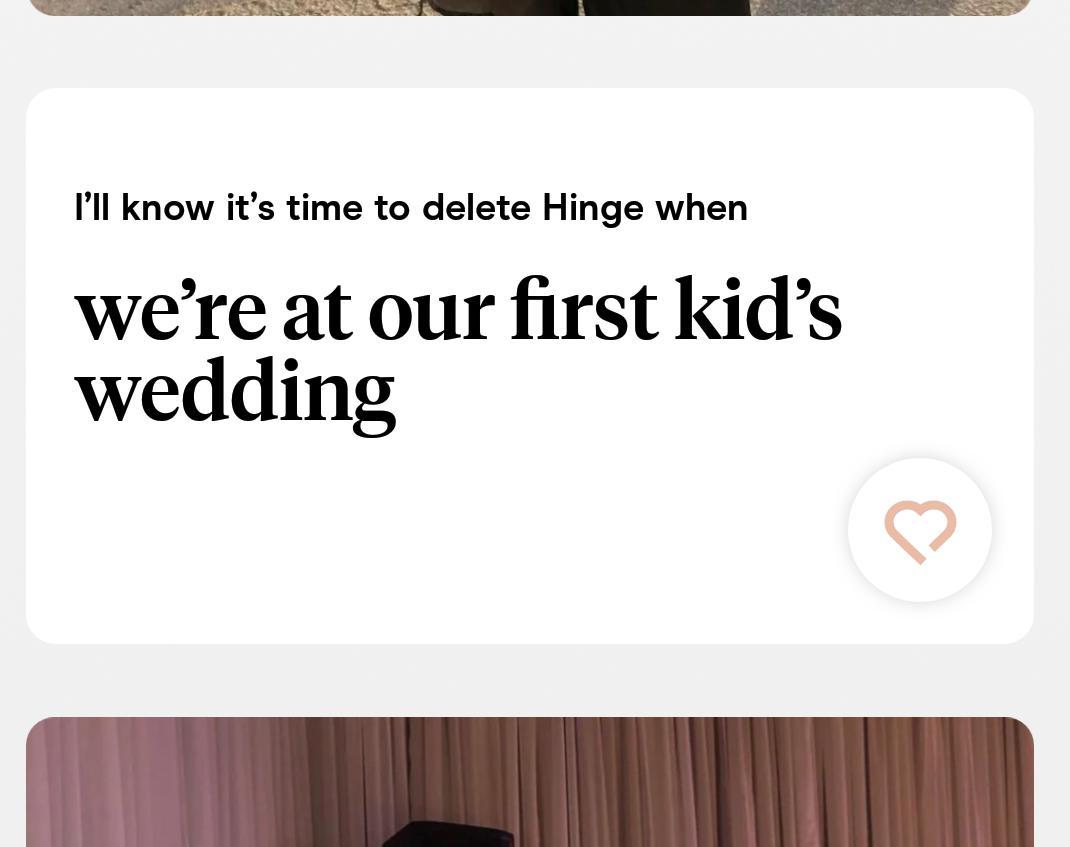
Task: Click the word "Hinge" in the prompt
Action: coord(593,208)
